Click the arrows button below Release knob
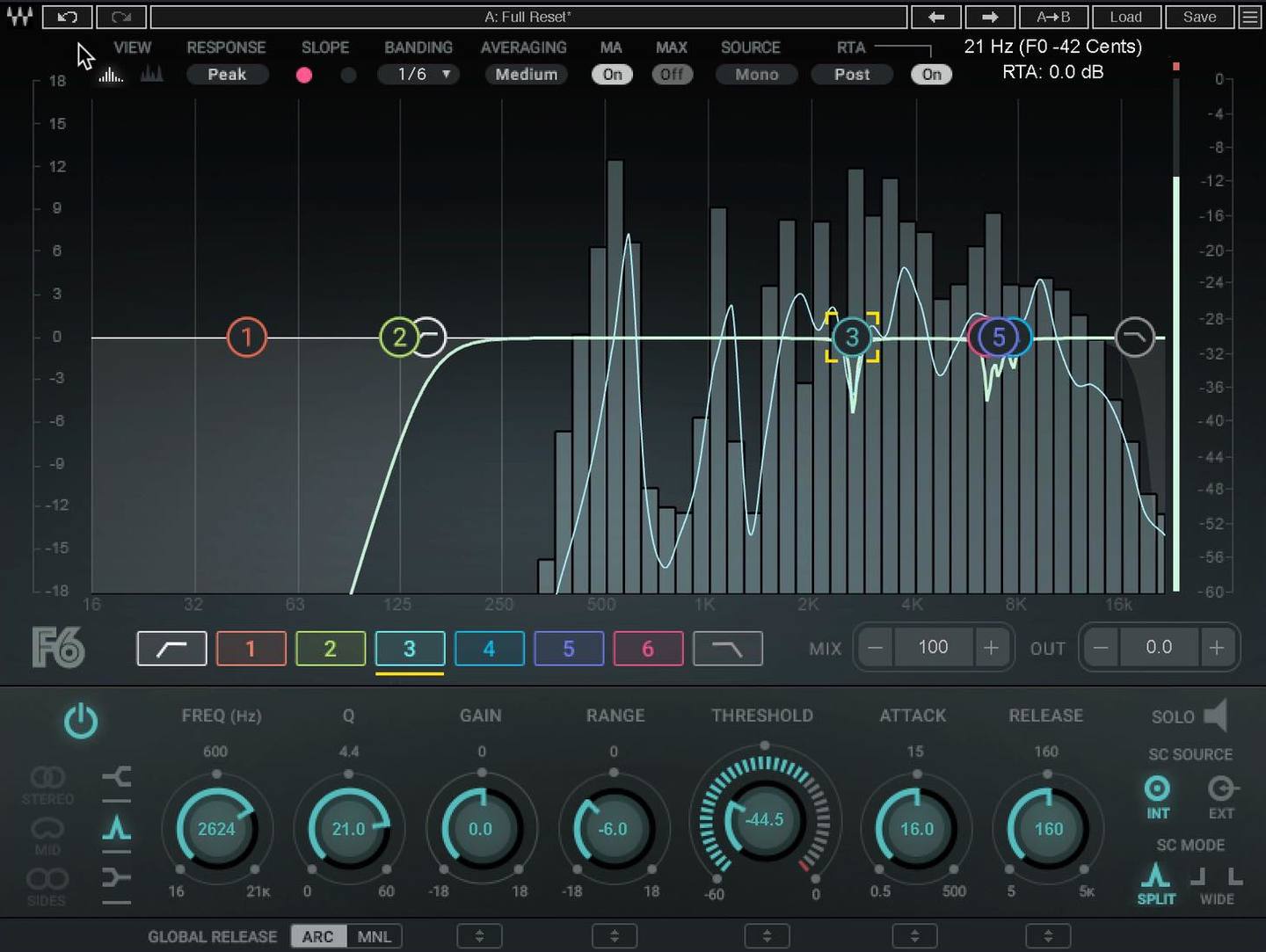The image size is (1266, 952). (x=1048, y=936)
